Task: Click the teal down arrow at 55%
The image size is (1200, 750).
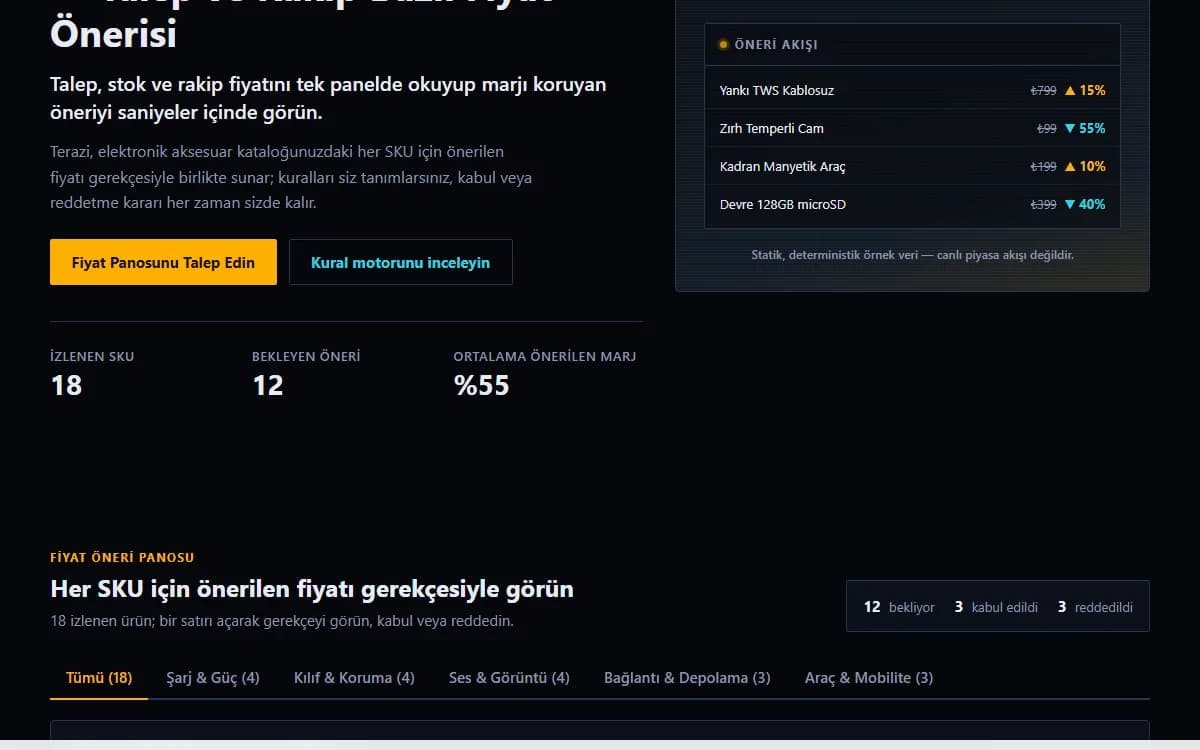Action: click(x=1070, y=128)
